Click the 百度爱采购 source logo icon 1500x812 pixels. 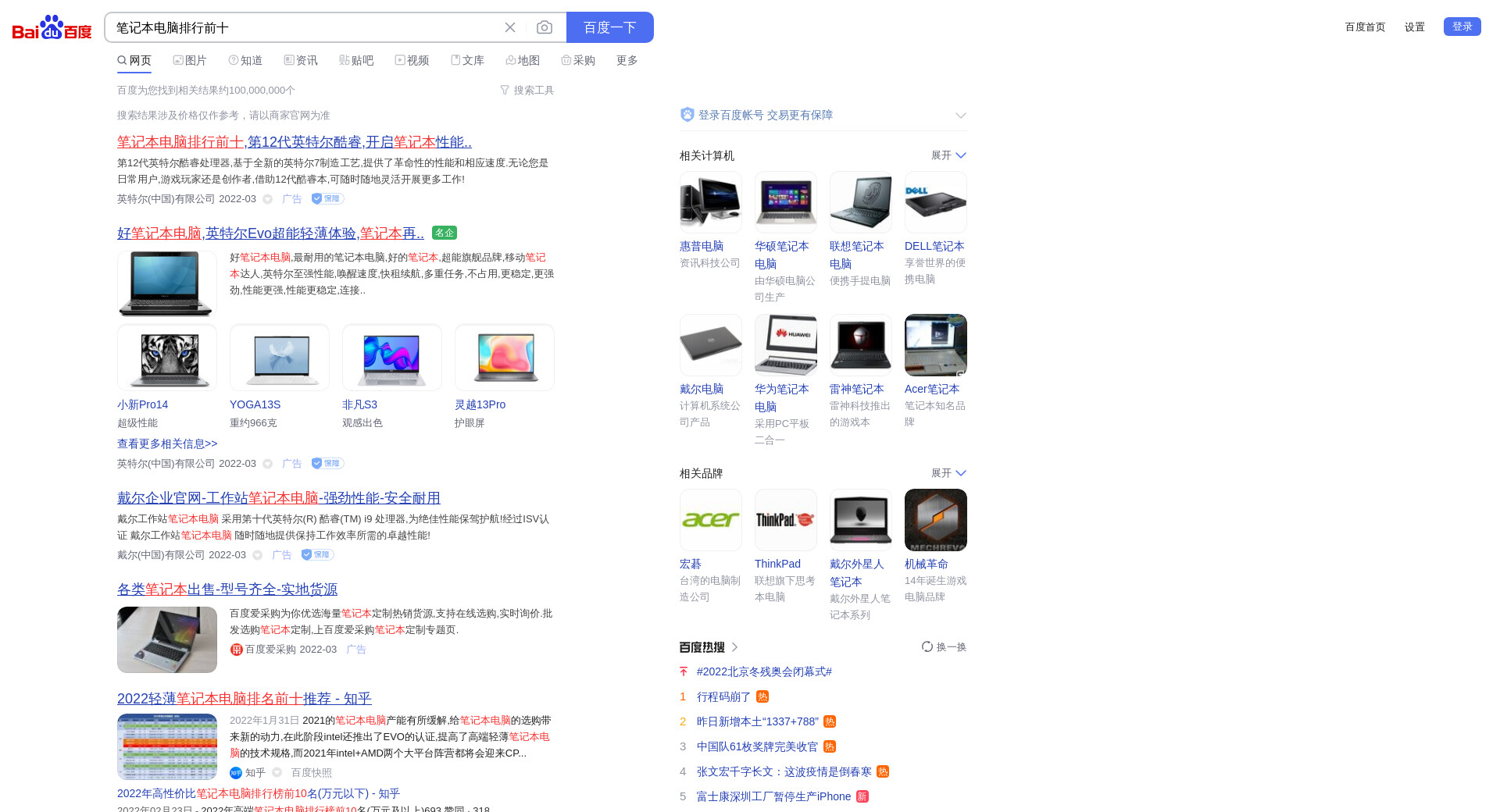(x=236, y=650)
